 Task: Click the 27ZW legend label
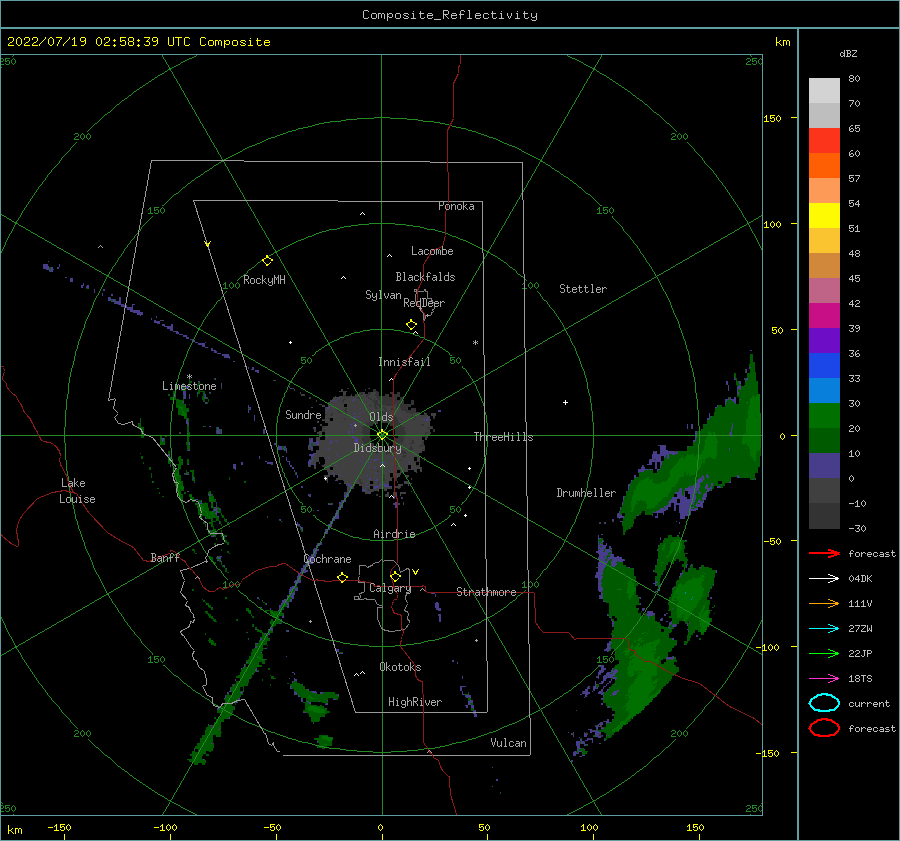pyautogui.click(x=860, y=629)
